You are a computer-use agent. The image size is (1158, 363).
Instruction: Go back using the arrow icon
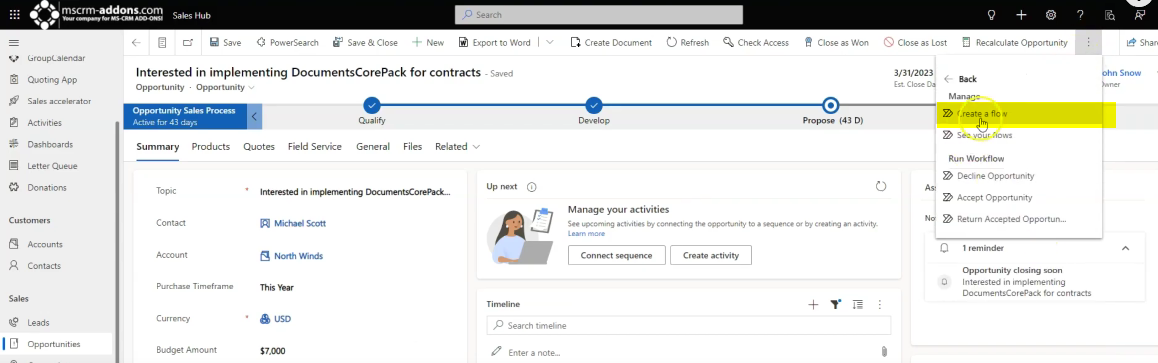click(136, 43)
